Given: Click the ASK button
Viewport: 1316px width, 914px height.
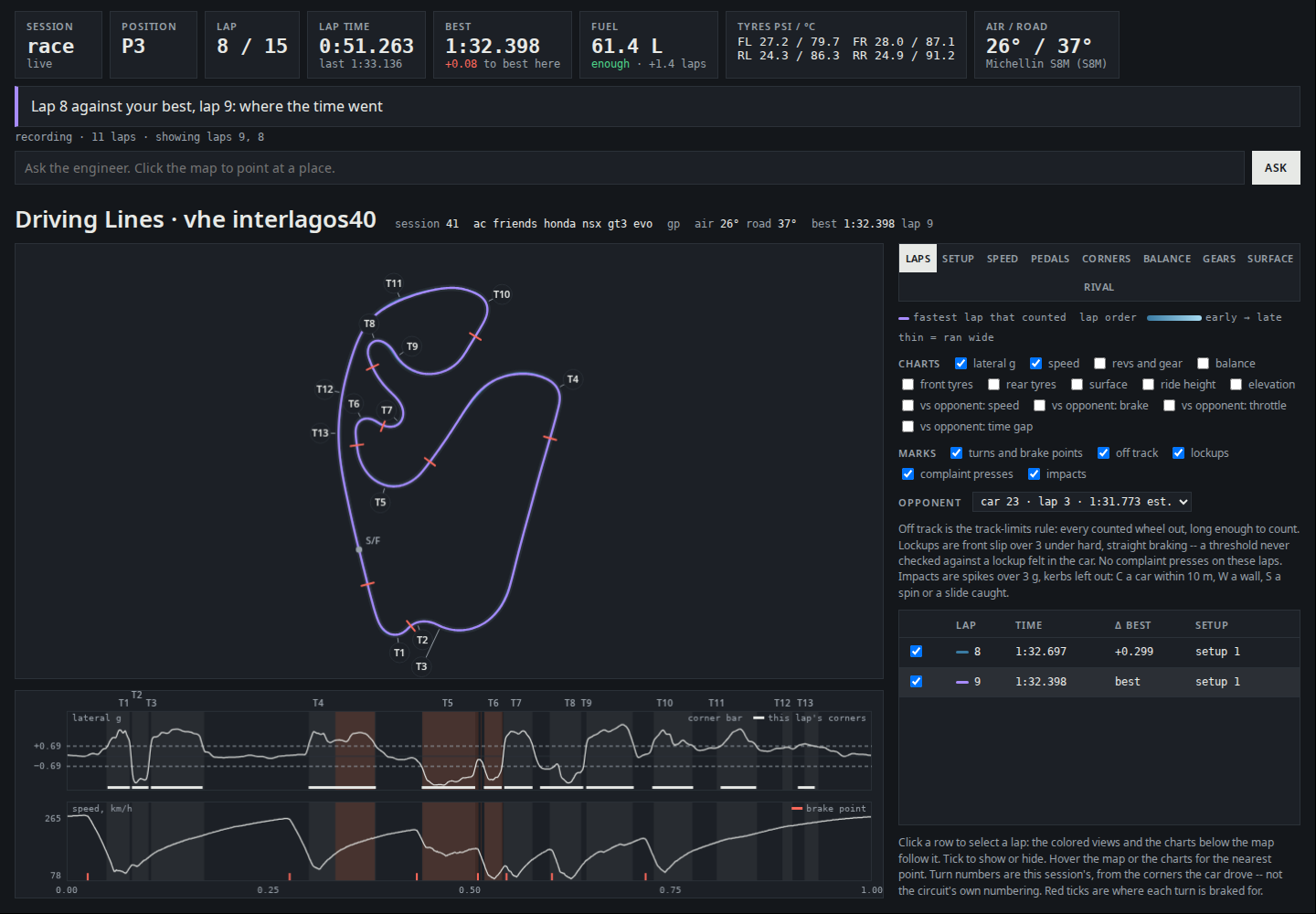Looking at the screenshot, I should 1276,168.
